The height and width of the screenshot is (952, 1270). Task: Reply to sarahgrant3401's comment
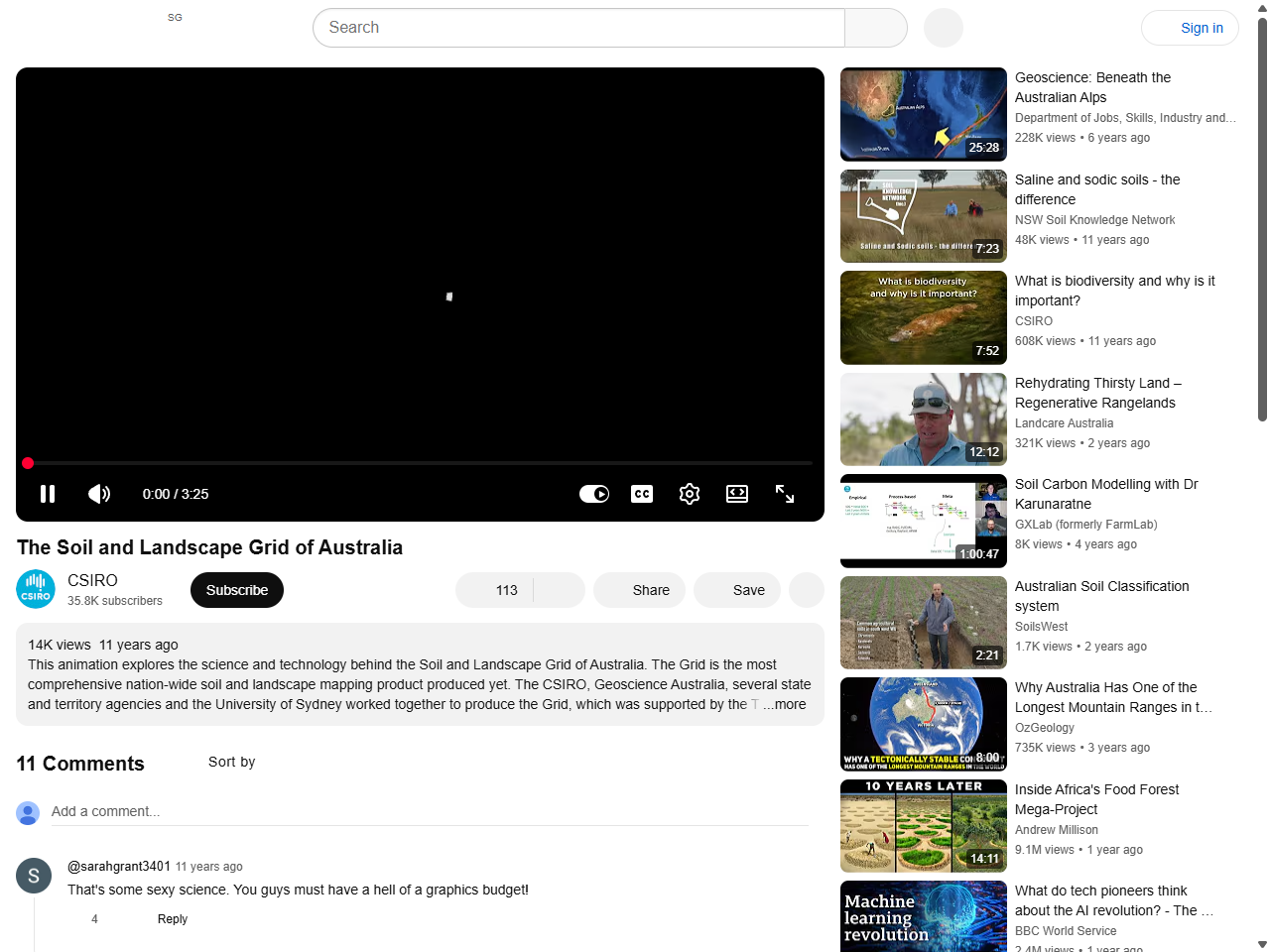173,919
